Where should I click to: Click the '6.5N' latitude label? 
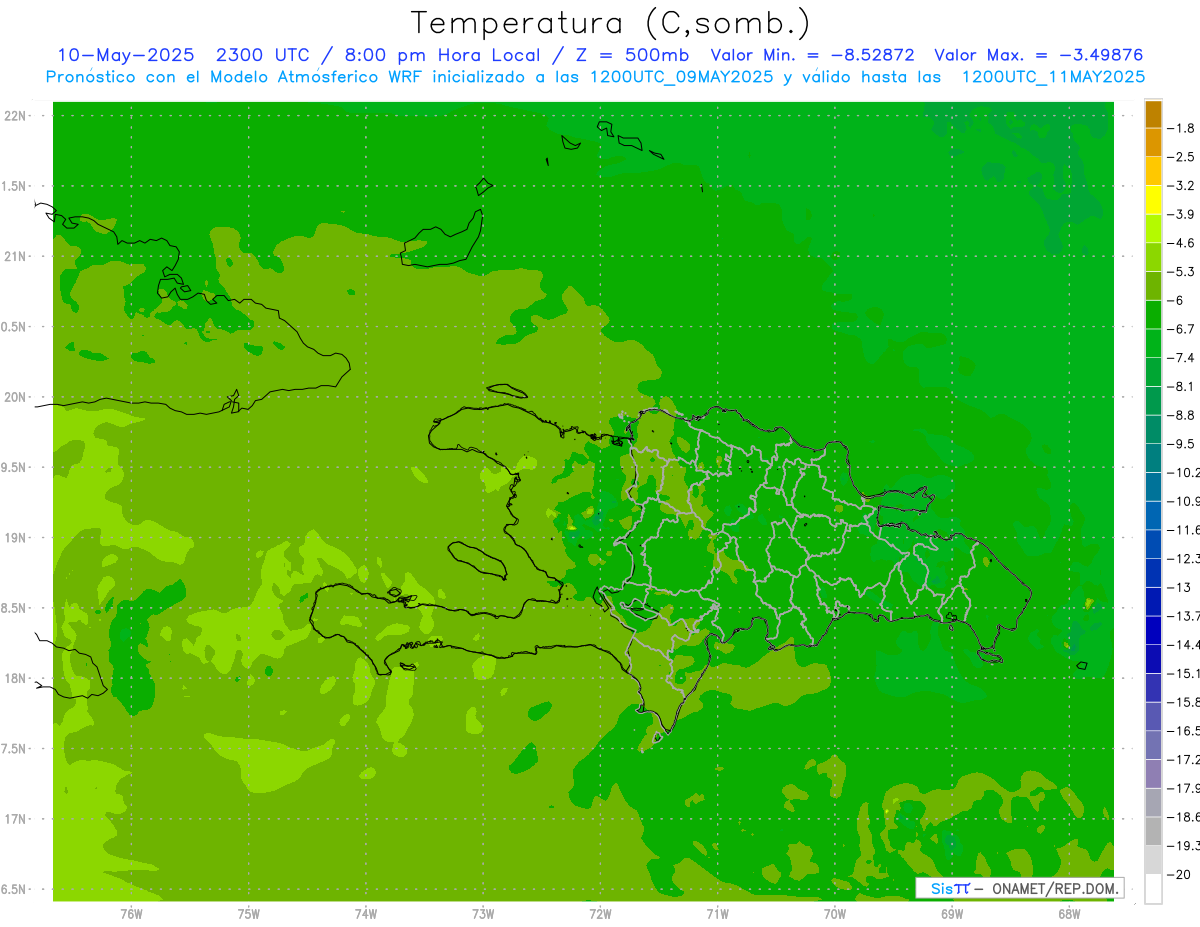(14, 889)
